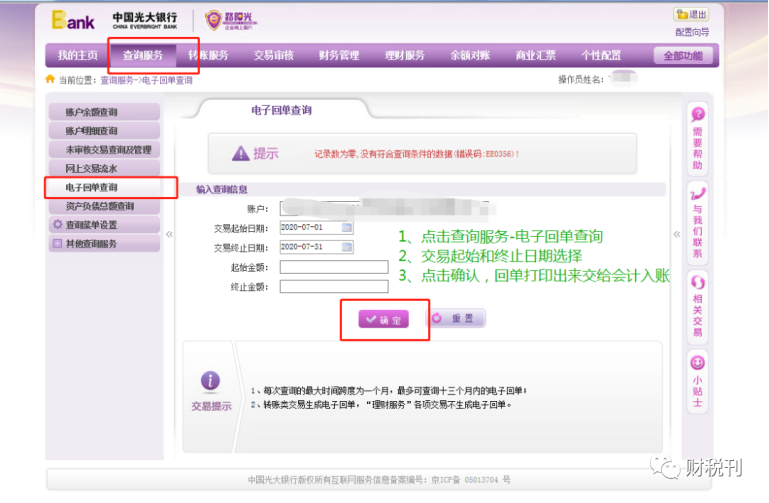Screen dimensions: 769x503
Task: Click the 退出 logout button
Action: (691, 15)
